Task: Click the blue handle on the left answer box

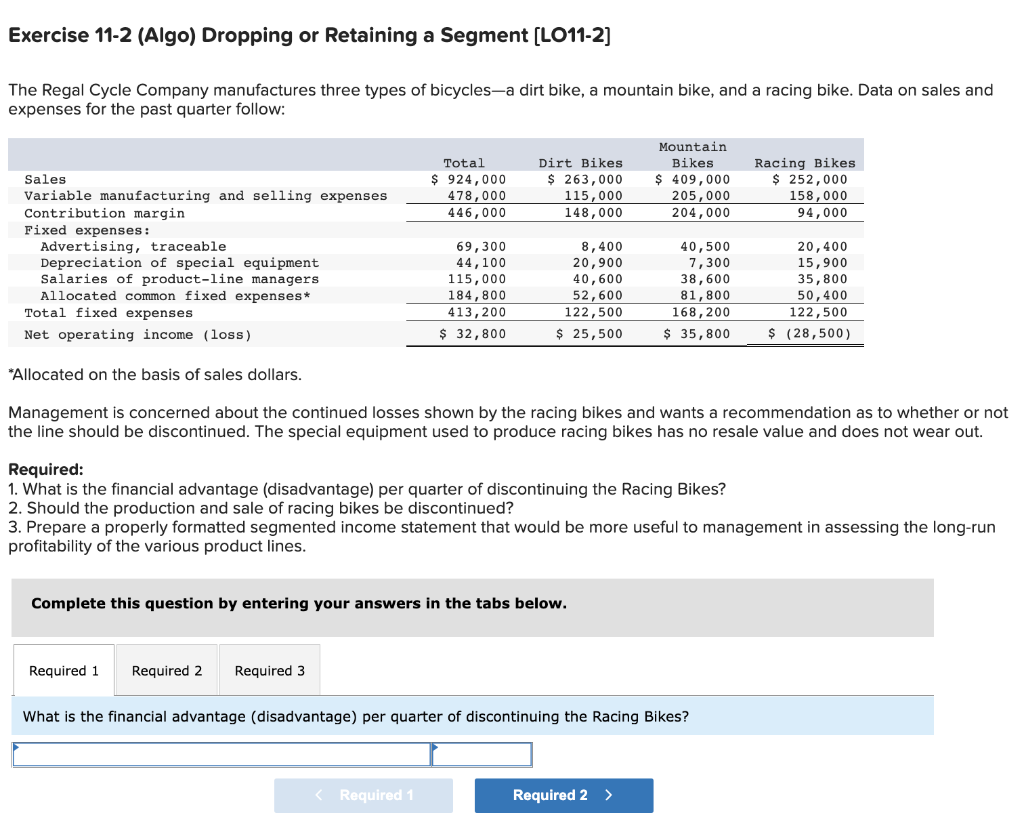Action: click(15, 745)
